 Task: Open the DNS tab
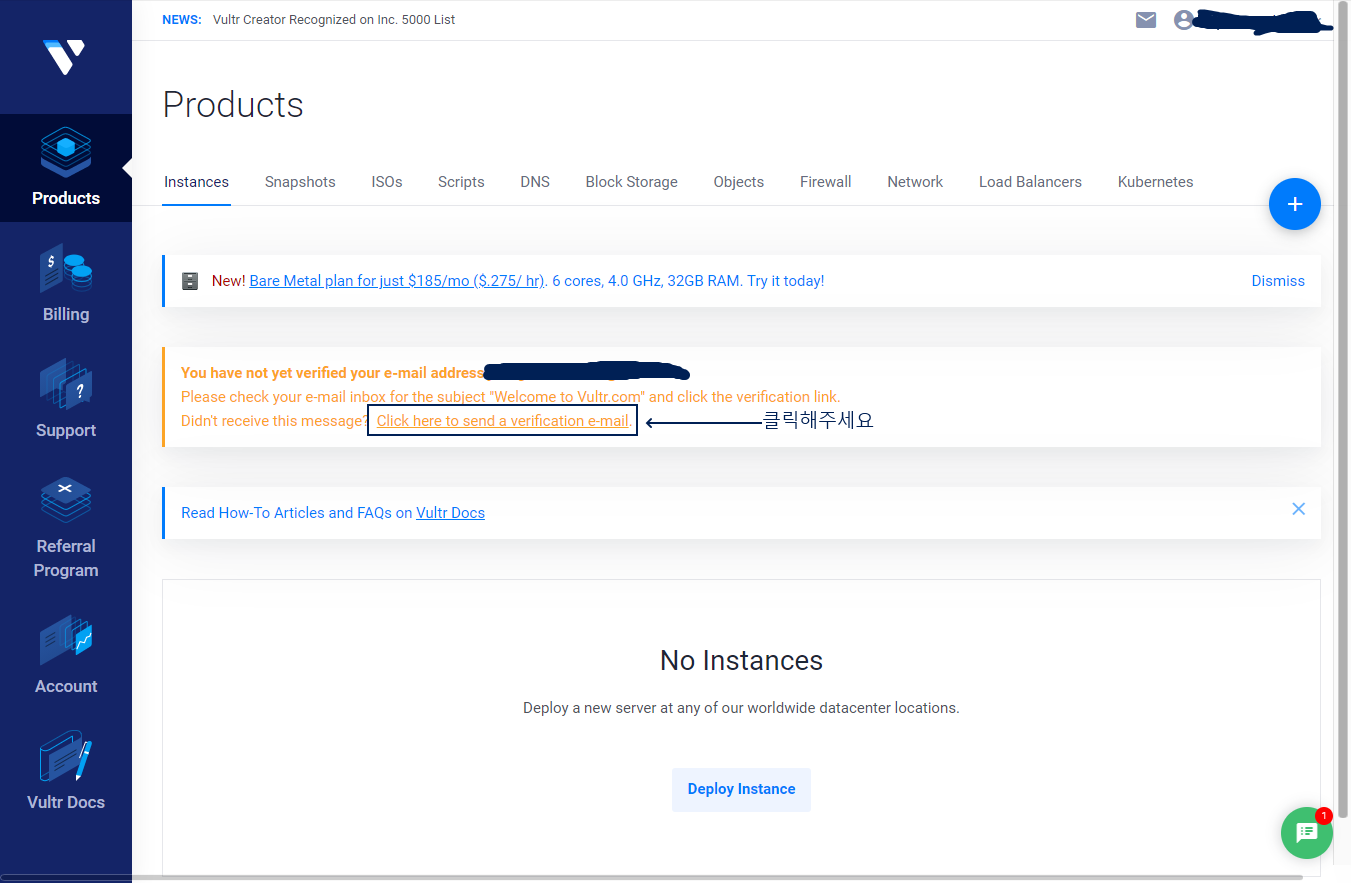(x=535, y=182)
